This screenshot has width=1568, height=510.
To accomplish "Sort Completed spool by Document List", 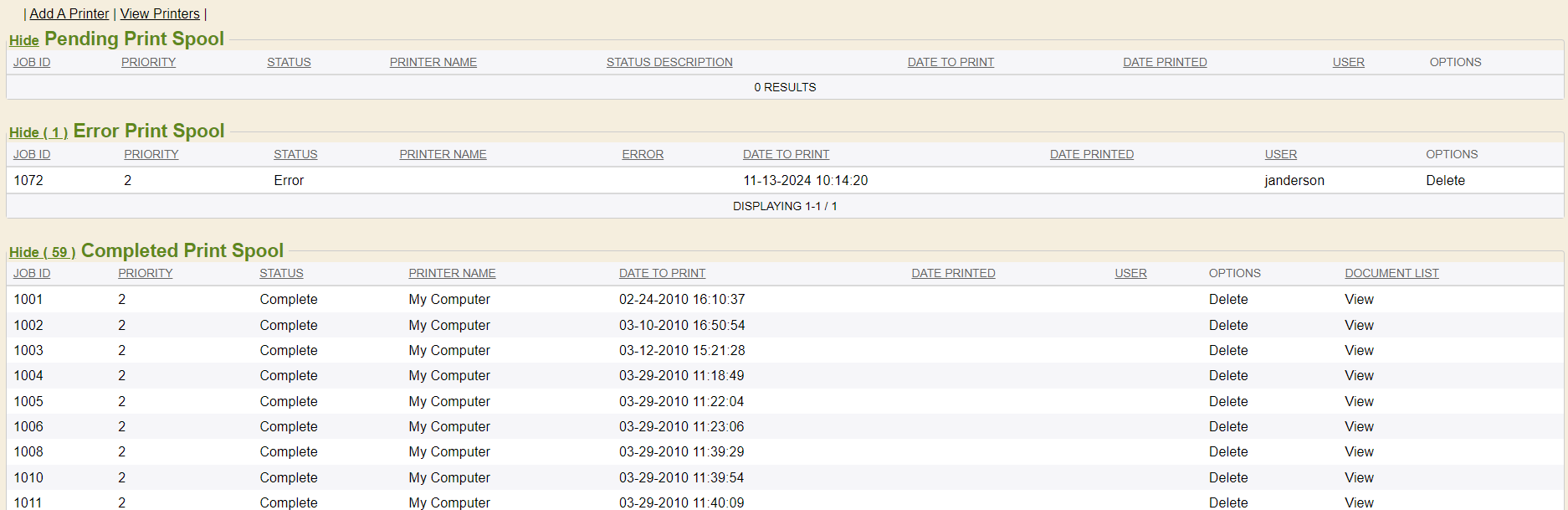I will click(1391, 273).
